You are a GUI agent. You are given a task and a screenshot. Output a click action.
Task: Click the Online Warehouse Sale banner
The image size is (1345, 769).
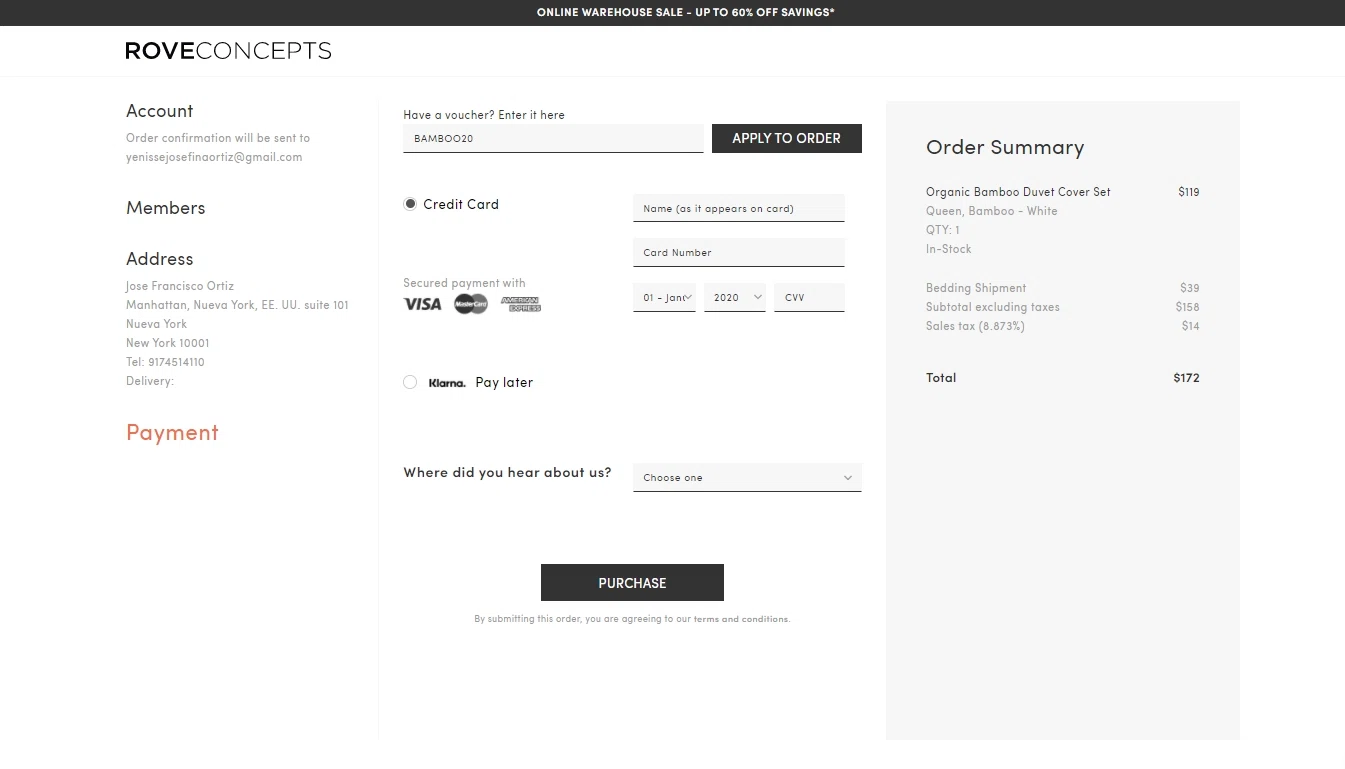686,12
